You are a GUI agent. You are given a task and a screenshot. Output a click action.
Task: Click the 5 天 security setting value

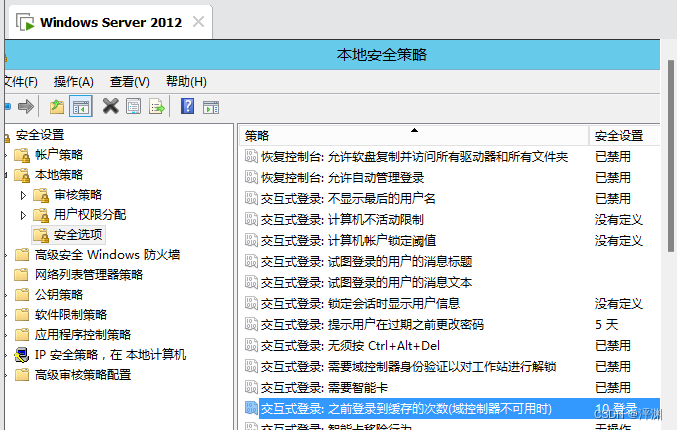(606, 324)
